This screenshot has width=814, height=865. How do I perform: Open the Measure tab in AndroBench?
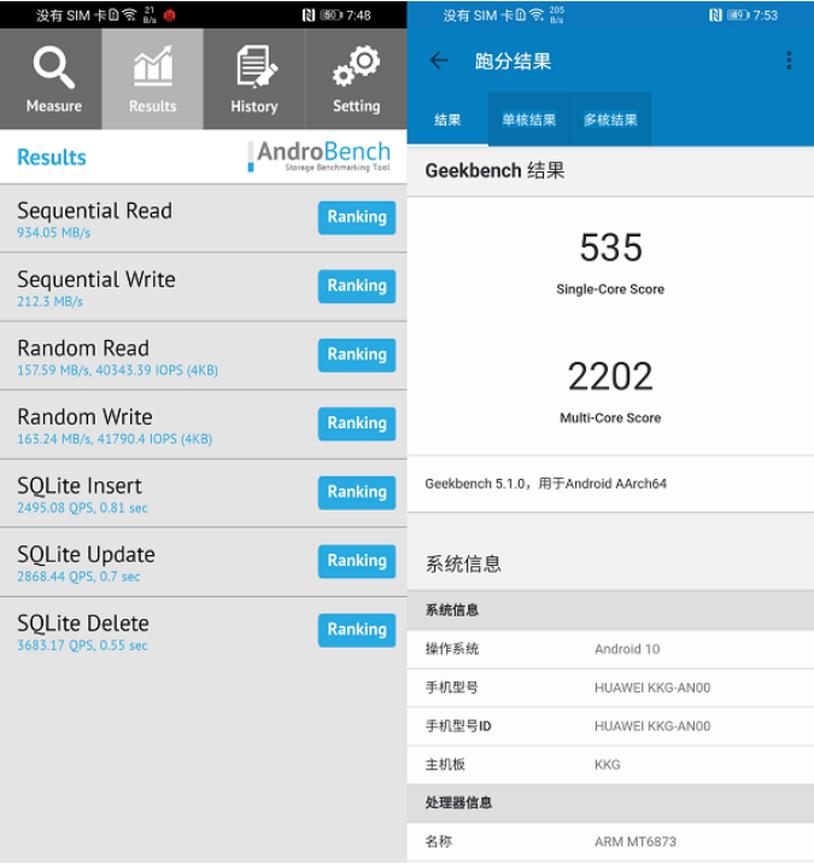pos(51,79)
